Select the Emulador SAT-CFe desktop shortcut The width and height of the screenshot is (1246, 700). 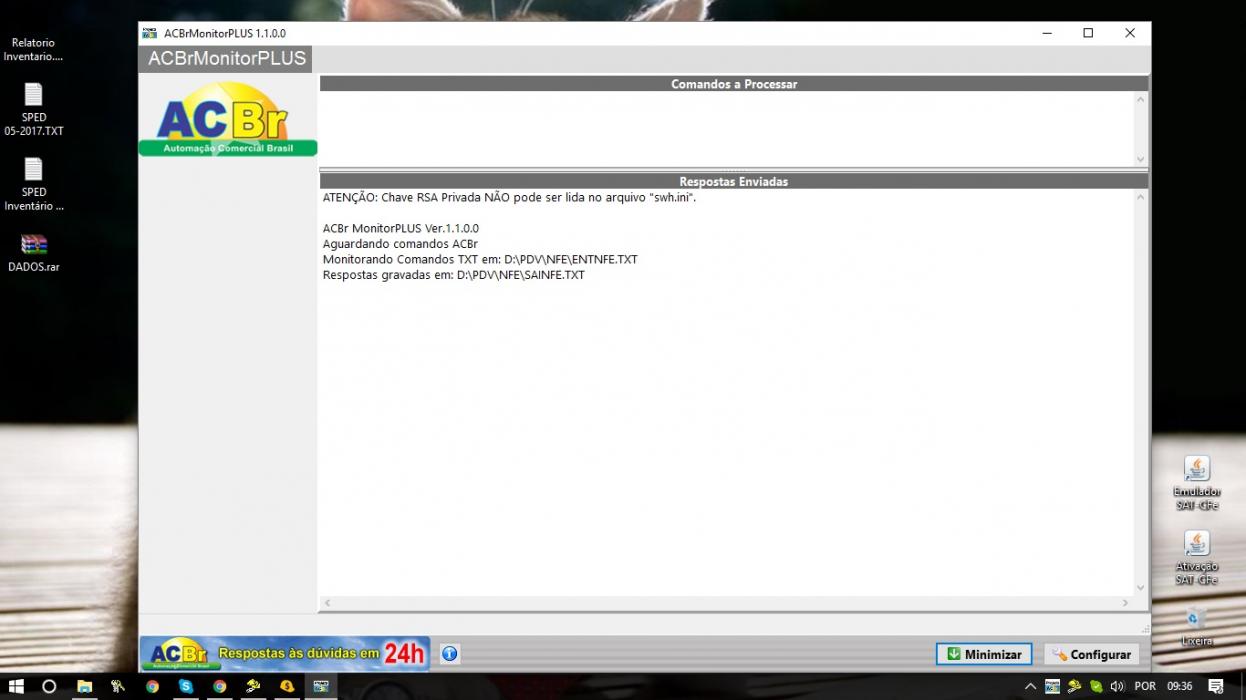click(x=1197, y=483)
